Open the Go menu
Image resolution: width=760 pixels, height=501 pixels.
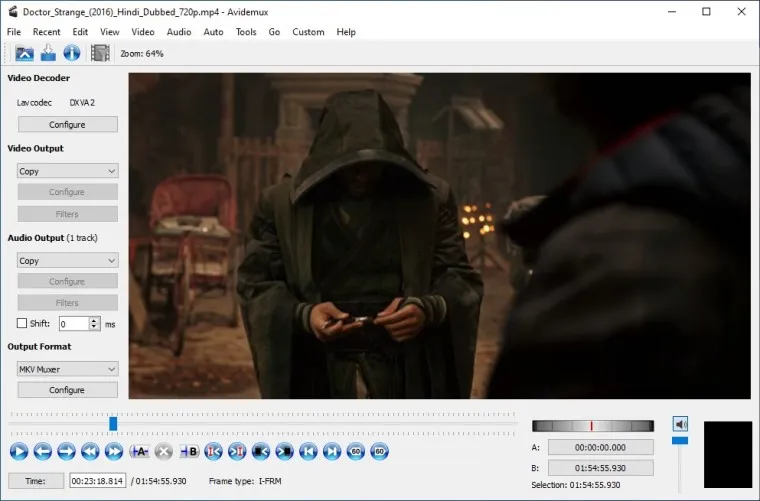(x=274, y=32)
